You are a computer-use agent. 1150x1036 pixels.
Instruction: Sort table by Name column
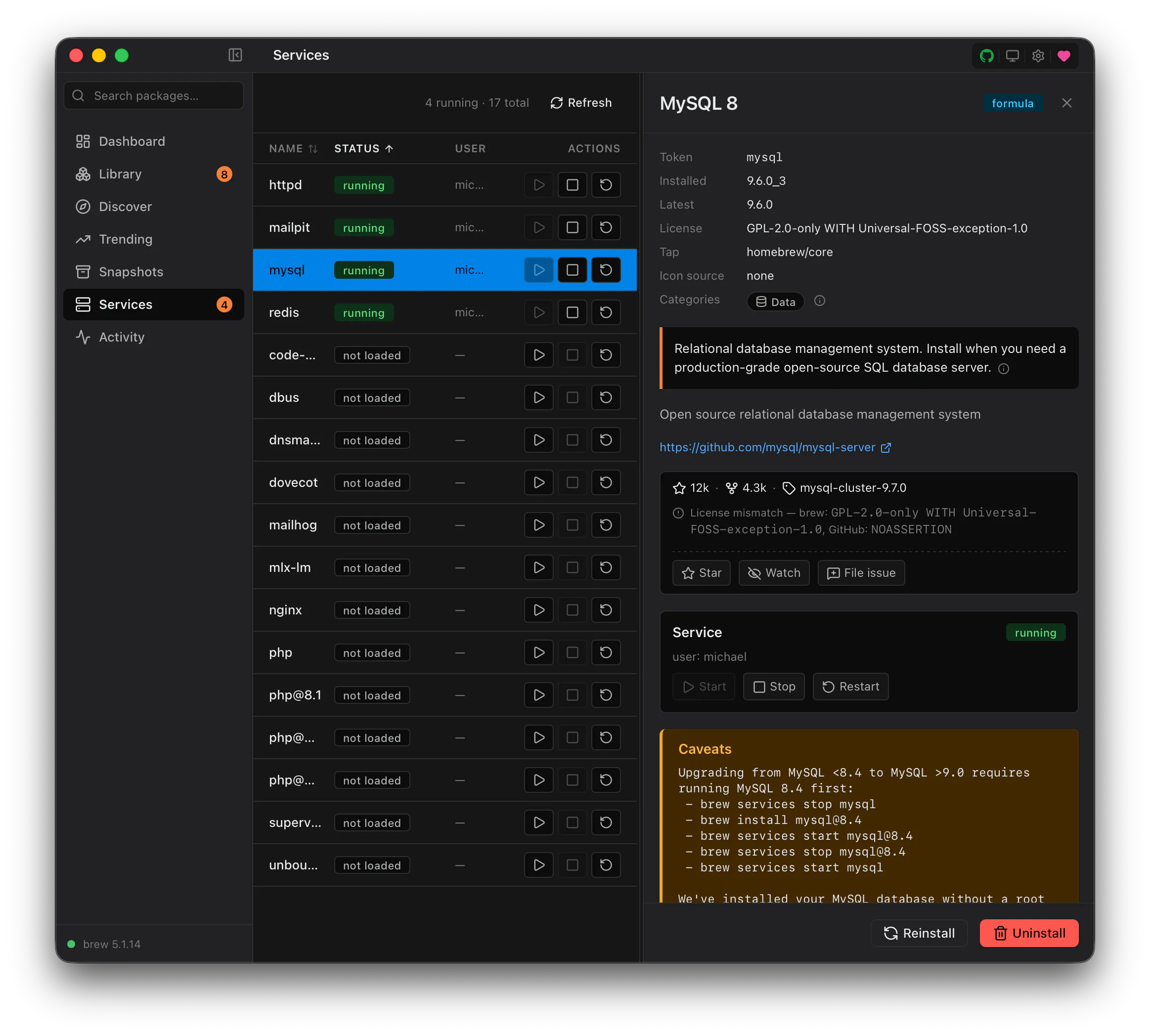coord(293,149)
